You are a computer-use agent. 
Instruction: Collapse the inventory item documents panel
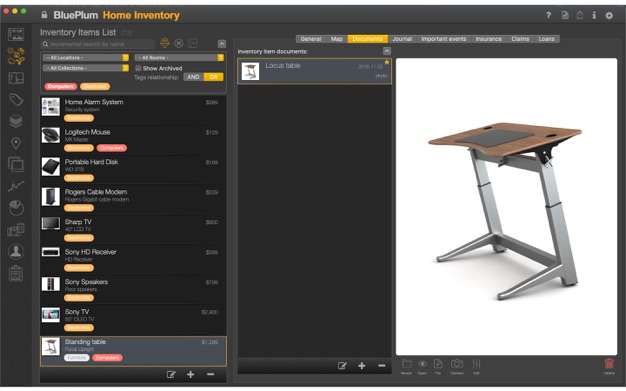point(386,51)
